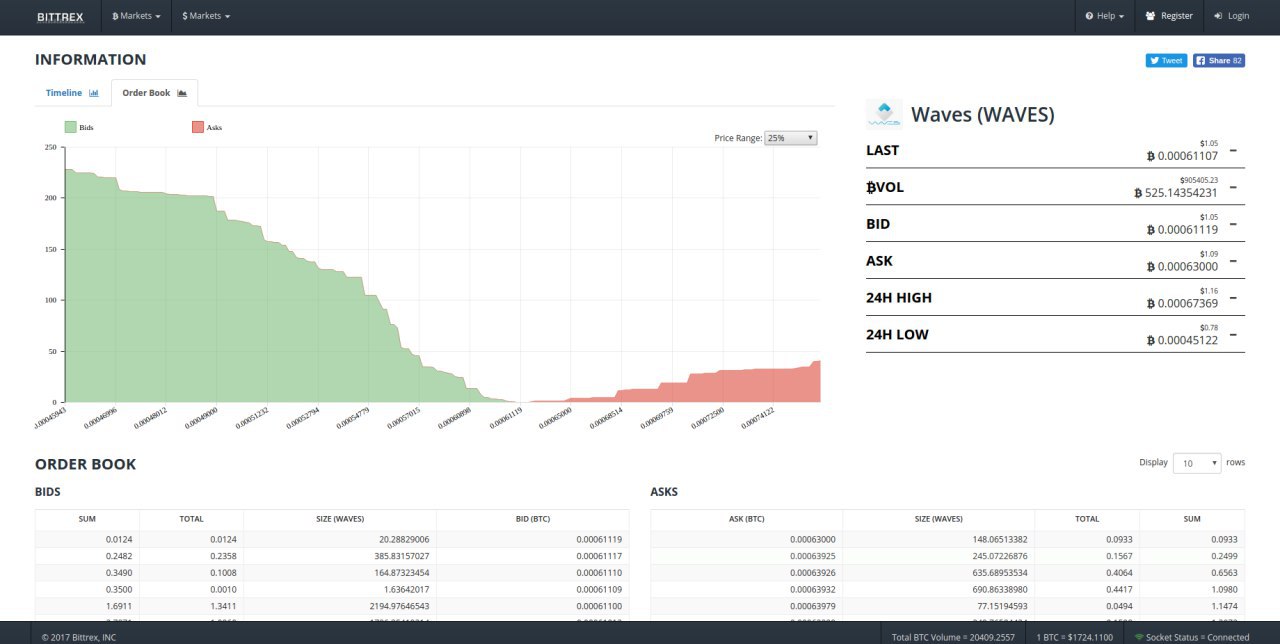Click the Timeline tab chart icon
This screenshot has height=644, width=1280.
click(x=94, y=93)
